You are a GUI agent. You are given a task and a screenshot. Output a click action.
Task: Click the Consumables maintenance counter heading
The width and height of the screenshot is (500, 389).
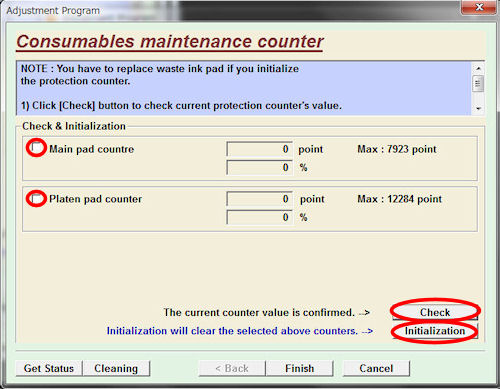170,42
